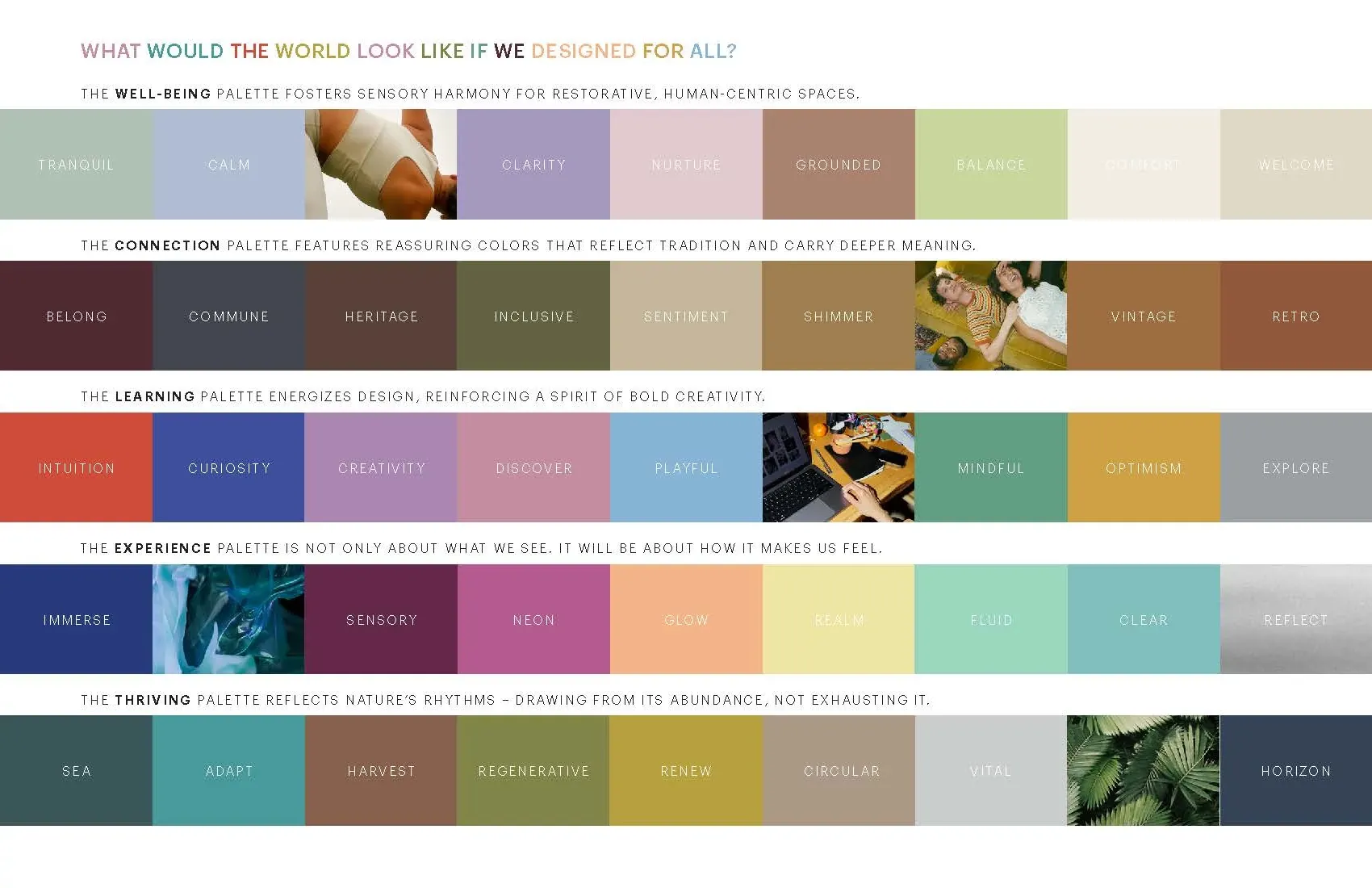This screenshot has width=1372, height=888.
Task: Click the laptop workspace photo
Action: (838, 467)
